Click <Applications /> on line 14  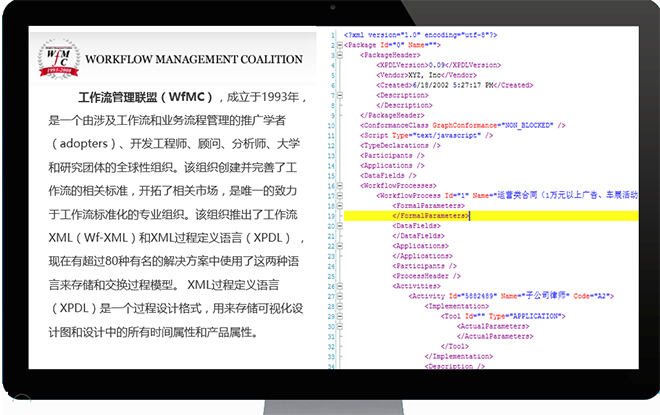click(392, 166)
